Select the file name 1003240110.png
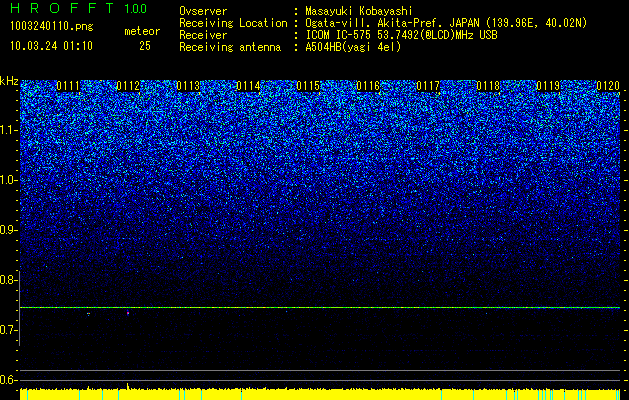The width and height of the screenshot is (629, 400). point(52,27)
